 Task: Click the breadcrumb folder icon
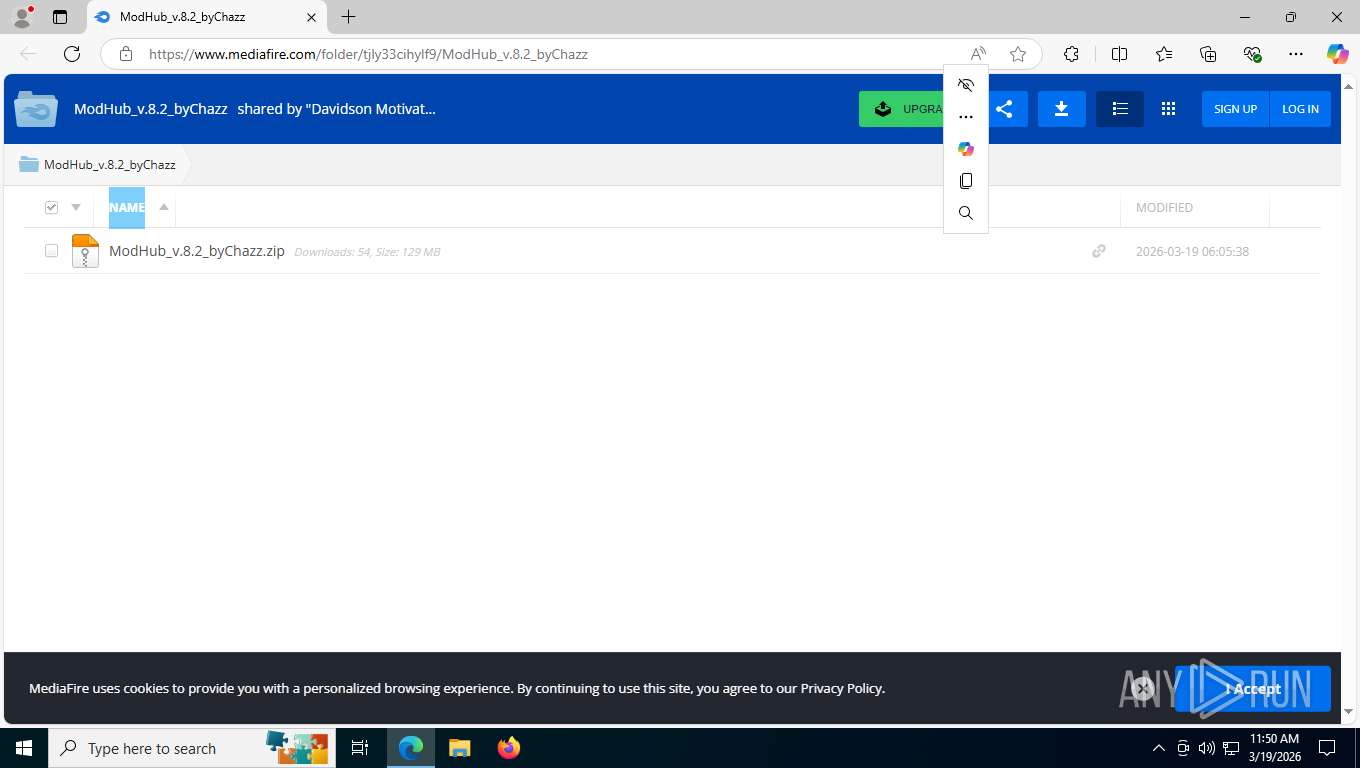click(x=29, y=164)
